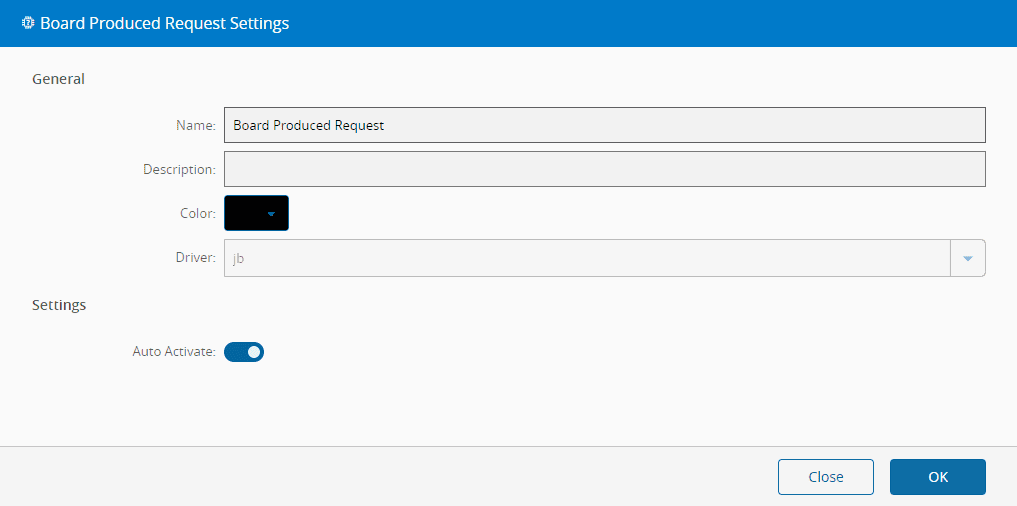Click the Name field label
The width and height of the screenshot is (1017, 506).
click(195, 125)
